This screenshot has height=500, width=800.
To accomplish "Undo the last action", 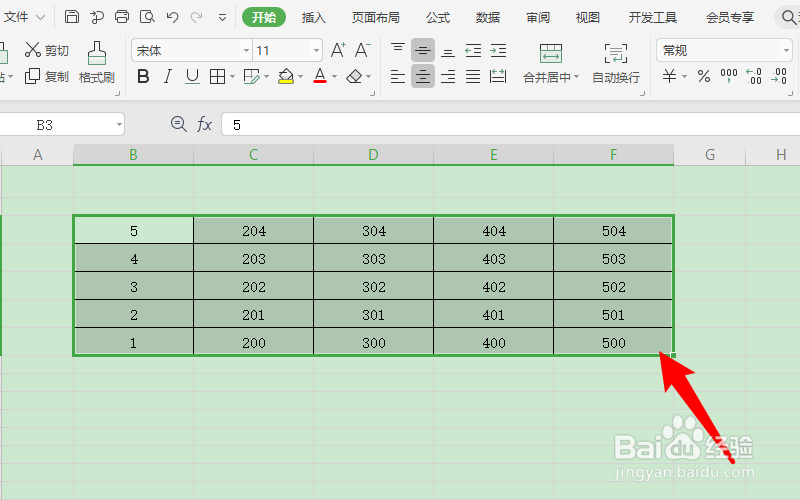I will click(x=172, y=17).
